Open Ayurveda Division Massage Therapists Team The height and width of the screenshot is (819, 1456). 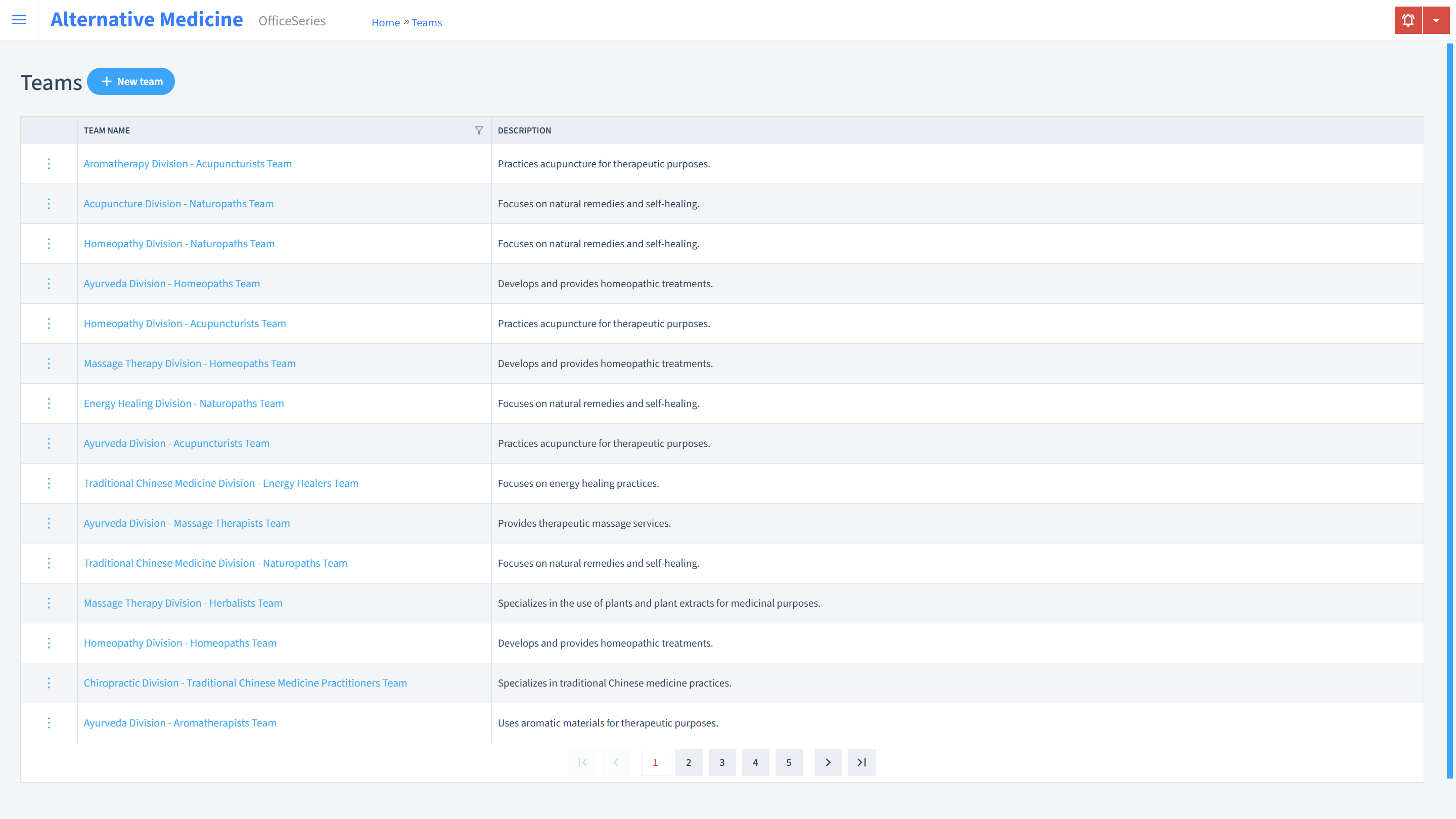(187, 522)
